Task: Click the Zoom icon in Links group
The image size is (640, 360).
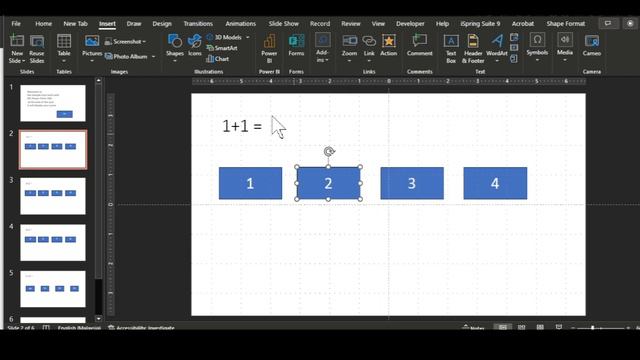Action: 349,41
